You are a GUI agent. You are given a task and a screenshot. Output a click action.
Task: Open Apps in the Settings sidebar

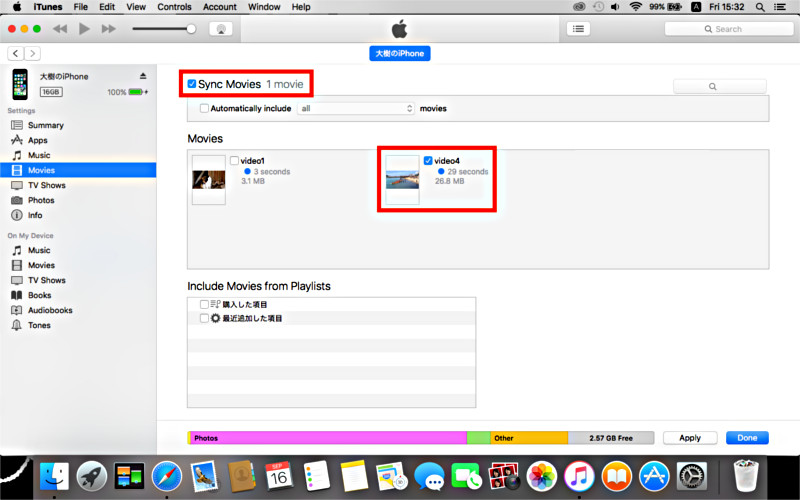[x=37, y=140]
